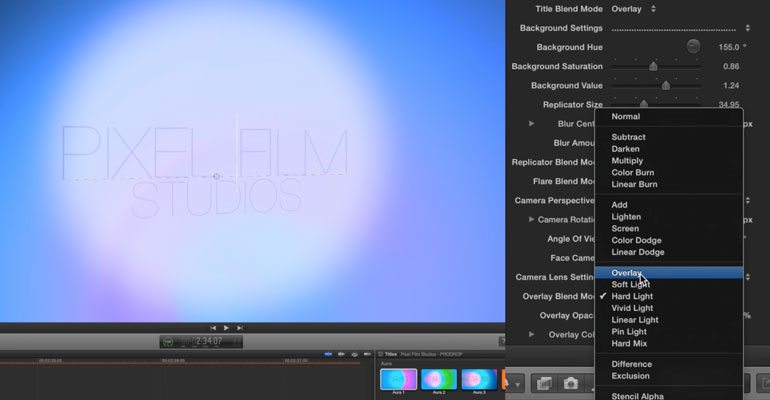Open the Camera Perspective popup arrows

747,200
